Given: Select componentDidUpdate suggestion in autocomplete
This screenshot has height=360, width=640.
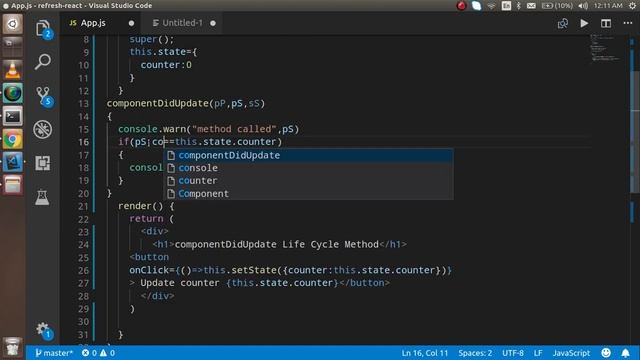Looking at the screenshot, I should pyautogui.click(x=309, y=155).
